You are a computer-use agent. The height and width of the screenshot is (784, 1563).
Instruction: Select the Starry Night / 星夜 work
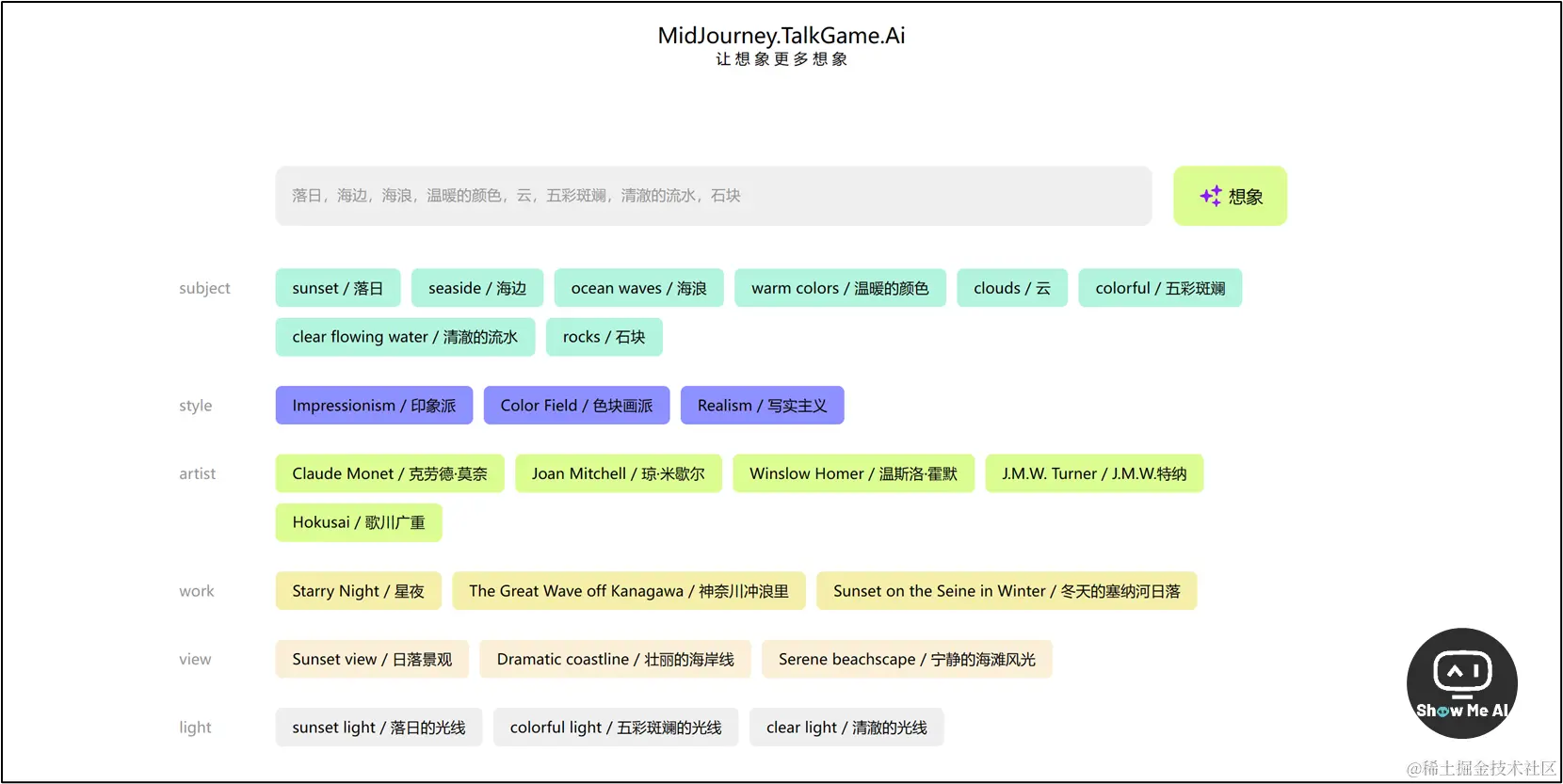[359, 591]
